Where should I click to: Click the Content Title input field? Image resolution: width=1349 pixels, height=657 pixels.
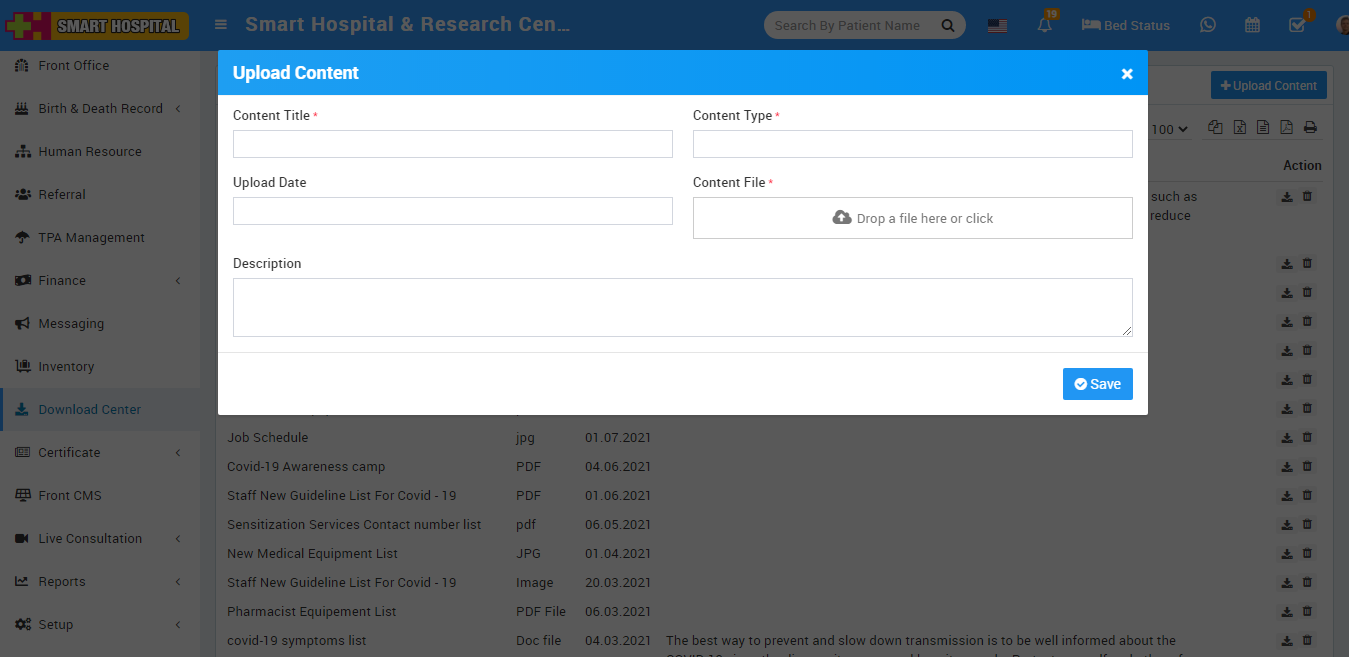point(452,144)
